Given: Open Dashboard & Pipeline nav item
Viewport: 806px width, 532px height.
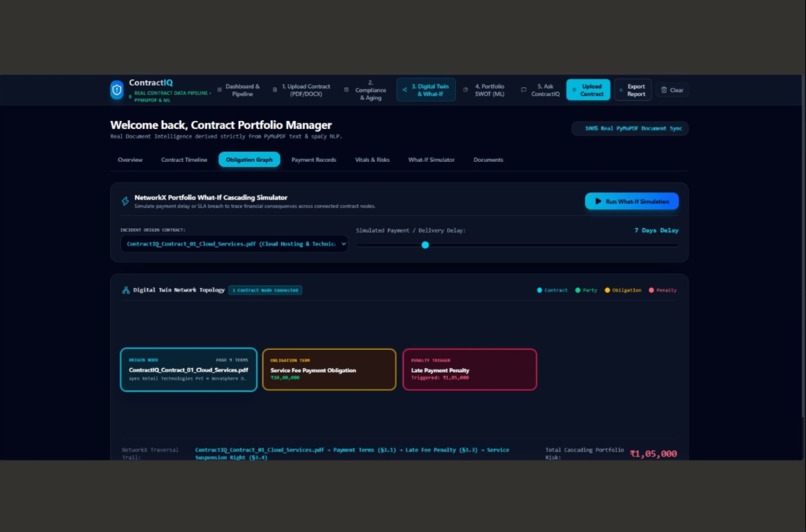Looking at the screenshot, I should pyautogui.click(x=238, y=90).
